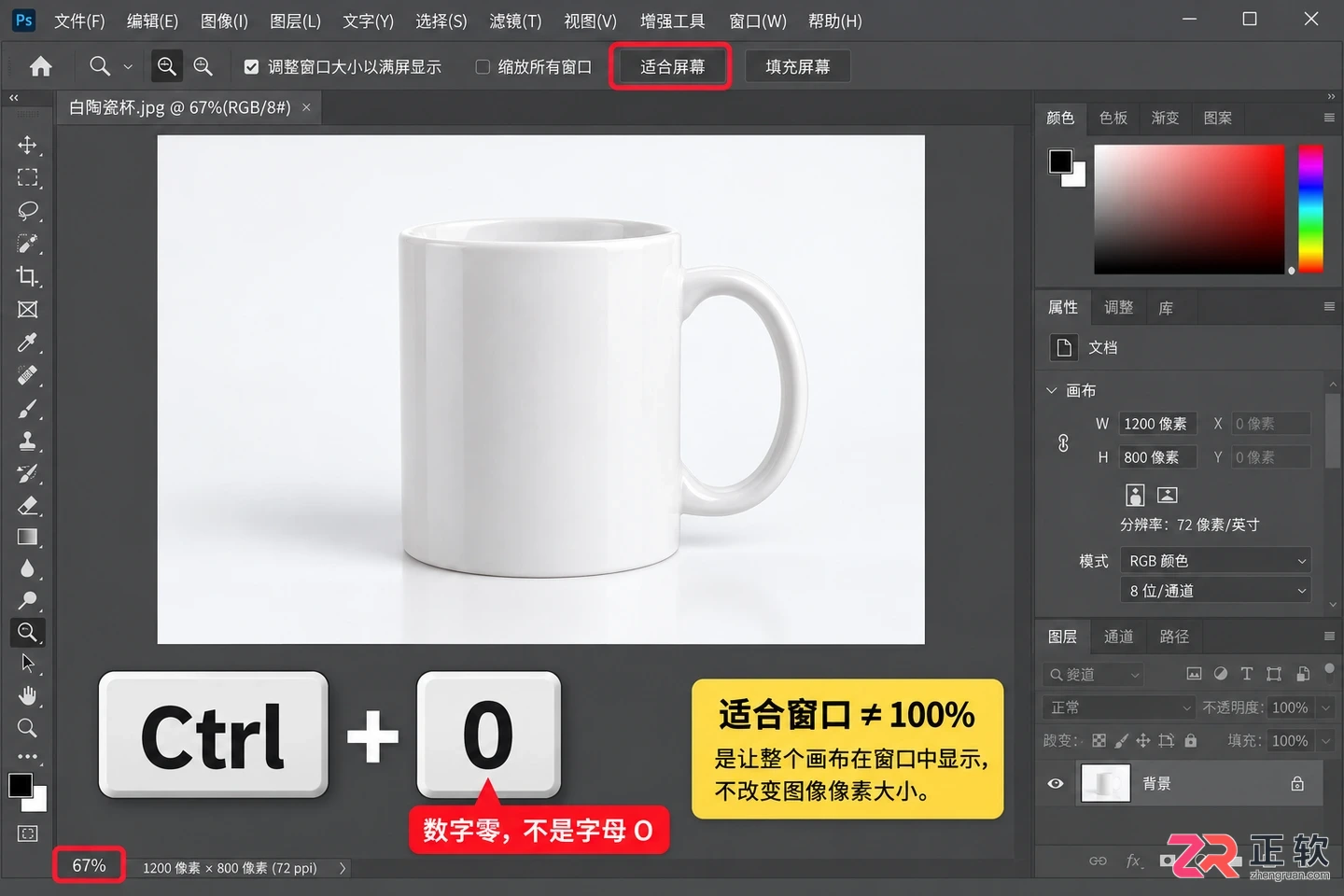Click the 适合屏幕 button
Image resolution: width=1344 pixels, height=896 pixels.
click(x=672, y=66)
